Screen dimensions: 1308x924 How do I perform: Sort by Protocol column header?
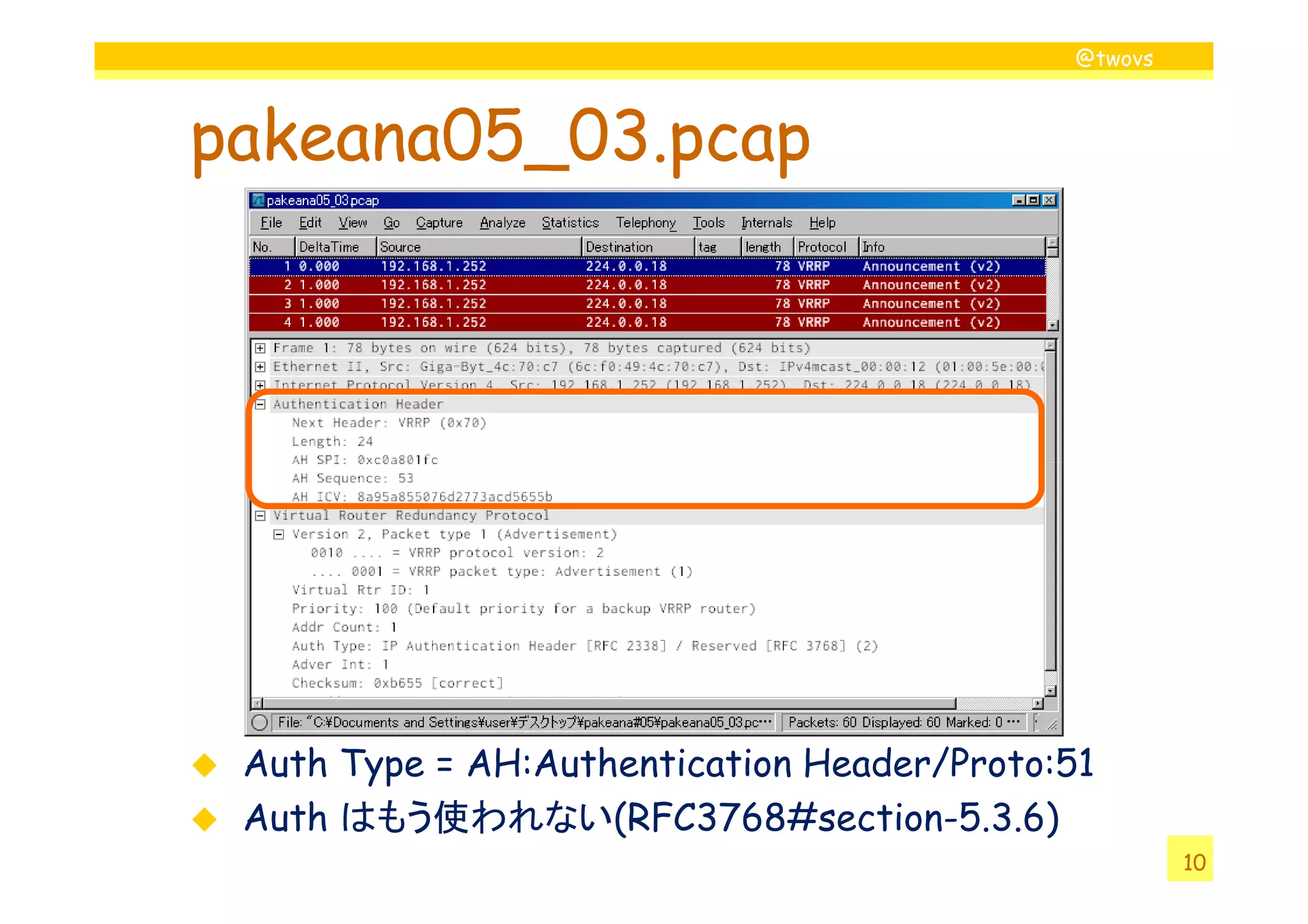click(x=826, y=247)
